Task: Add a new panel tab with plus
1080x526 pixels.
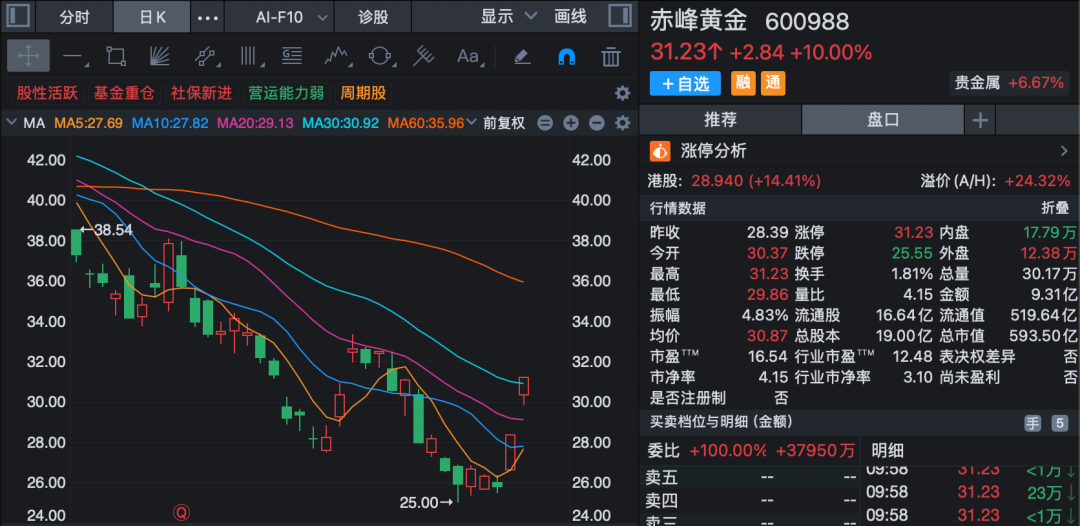Action: coord(980,120)
